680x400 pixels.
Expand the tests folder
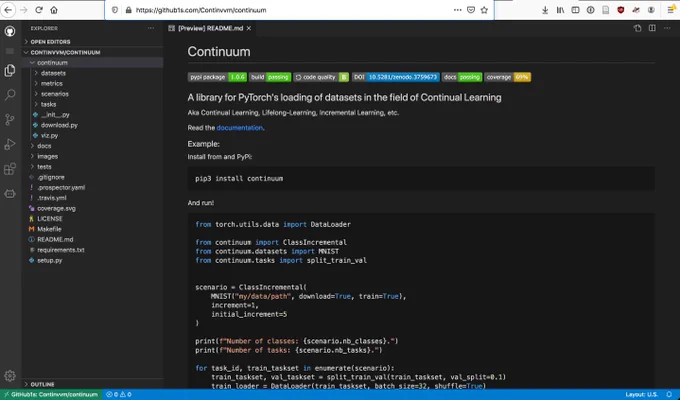click(92, 167)
